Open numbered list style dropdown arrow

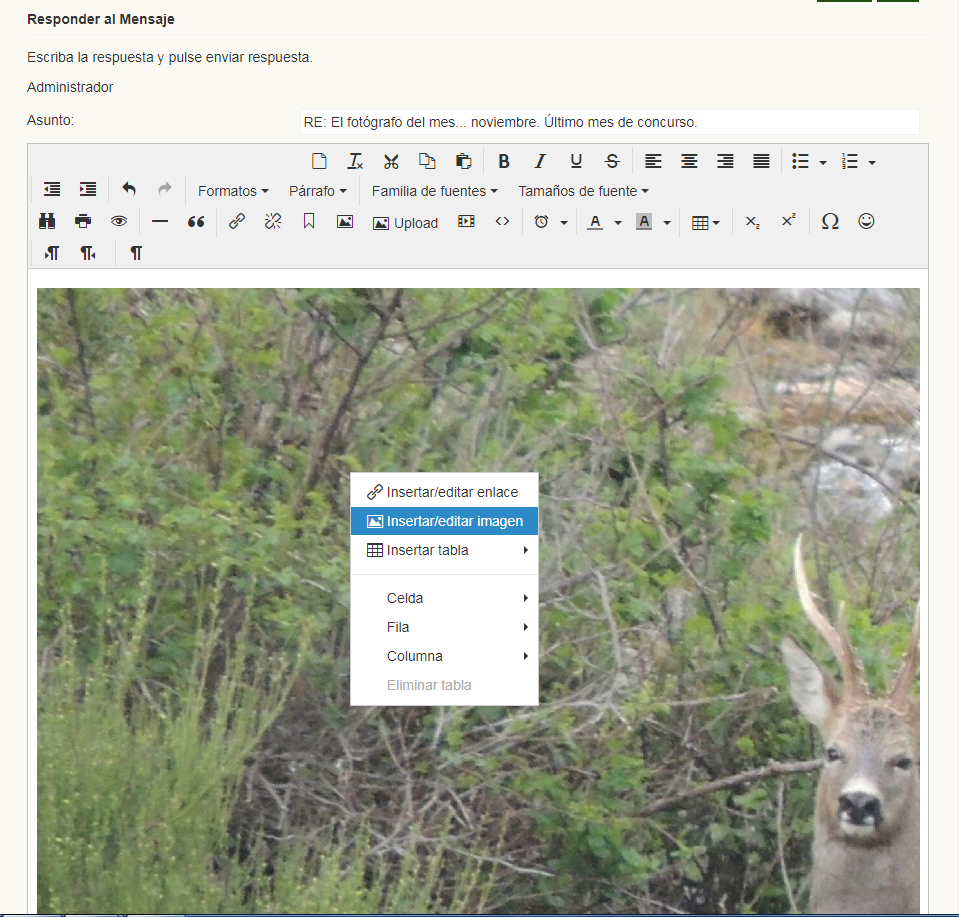872,163
